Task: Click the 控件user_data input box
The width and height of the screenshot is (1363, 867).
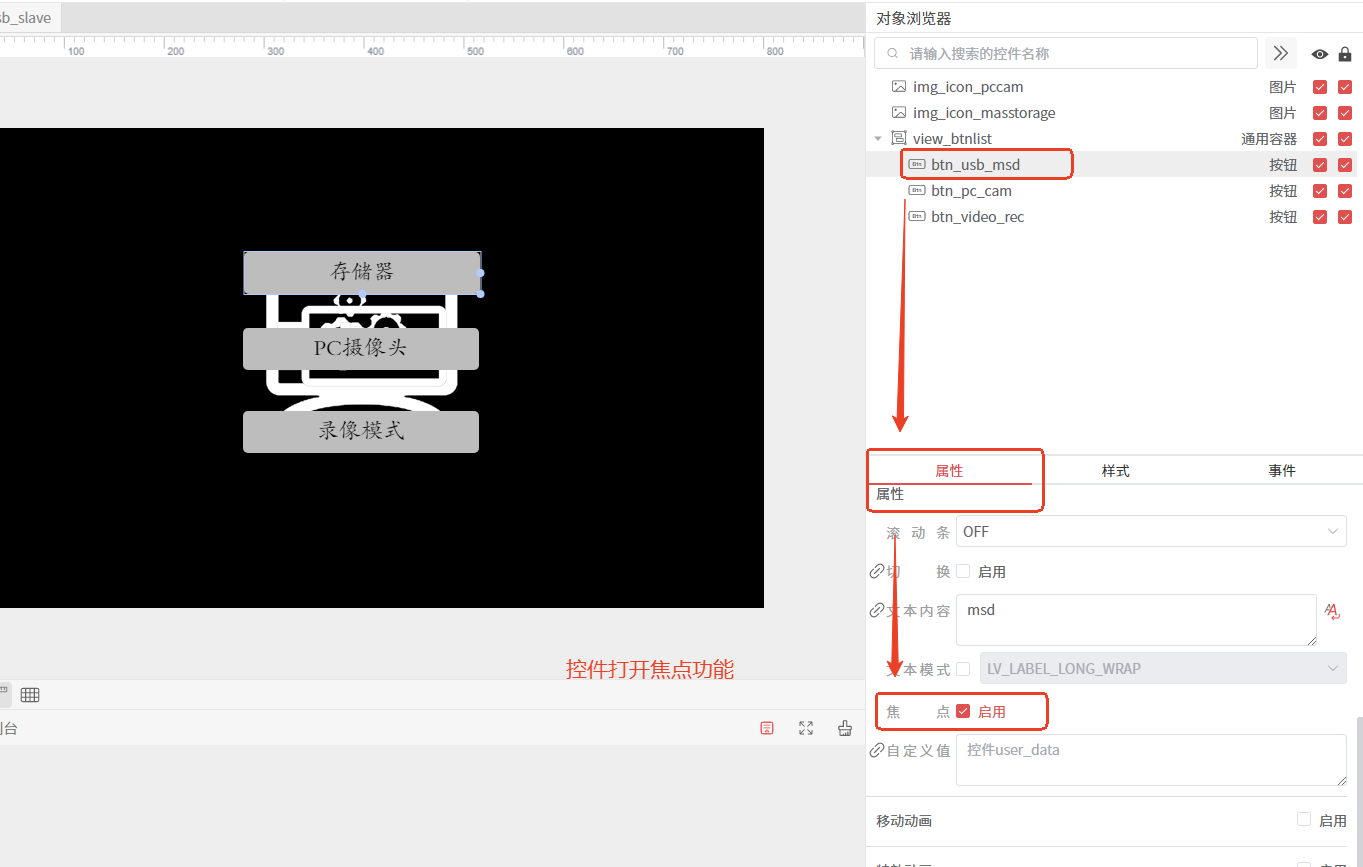Action: point(1151,760)
